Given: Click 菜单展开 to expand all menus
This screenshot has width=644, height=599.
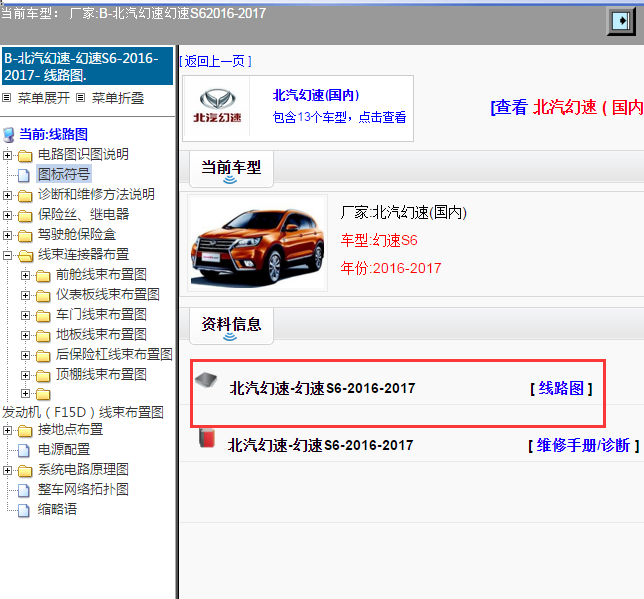Looking at the screenshot, I should 44,98.
